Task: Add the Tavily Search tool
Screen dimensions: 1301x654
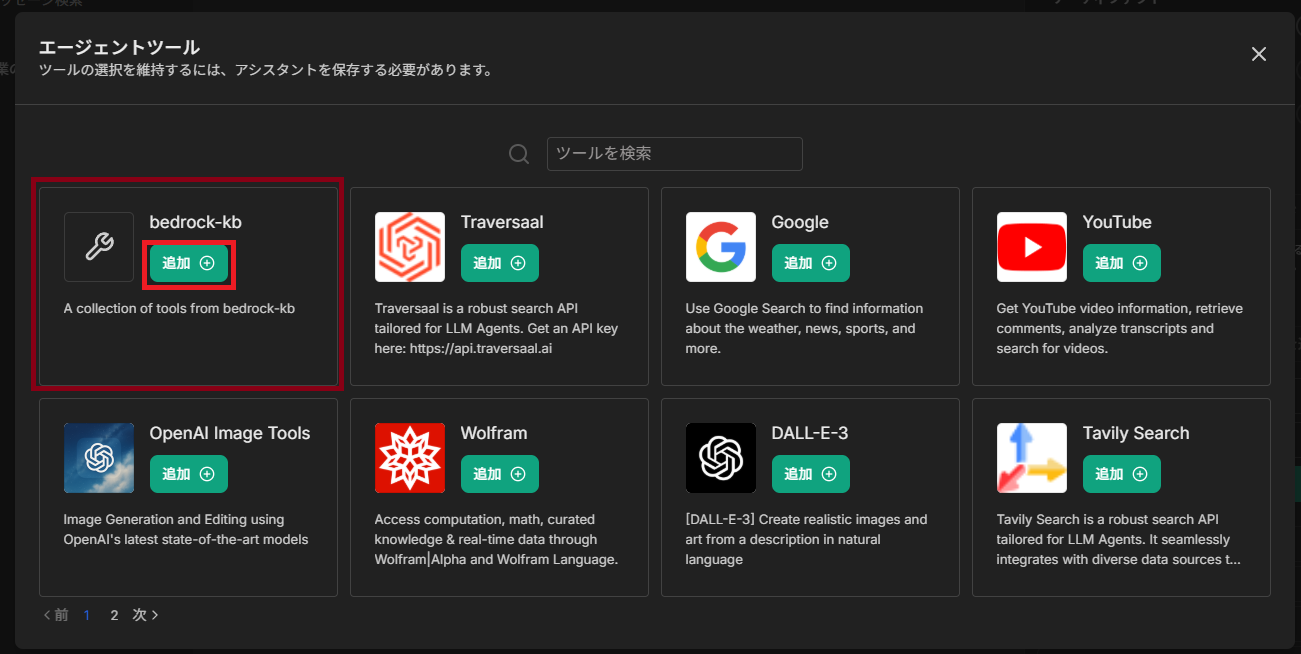Action: [x=1122, y=474]
